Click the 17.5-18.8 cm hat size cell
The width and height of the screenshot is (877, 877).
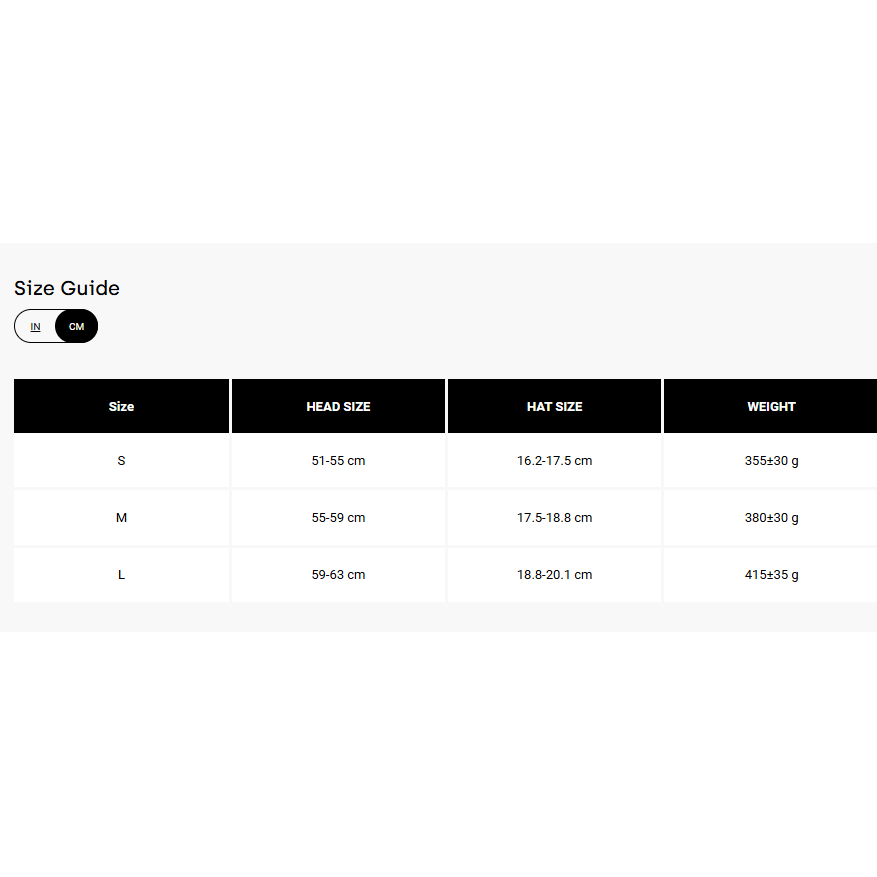point(554,518)
